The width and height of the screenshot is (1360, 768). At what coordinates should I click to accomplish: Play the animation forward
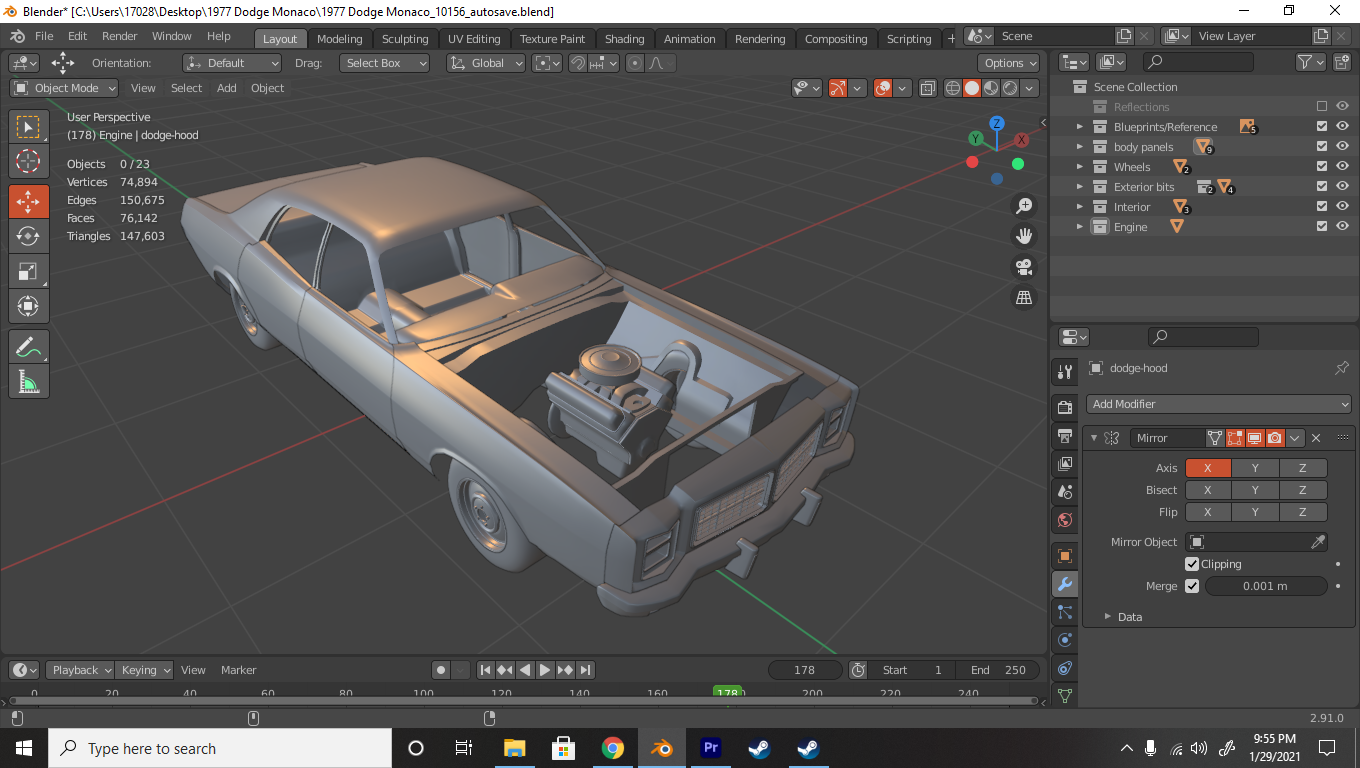point(545,670)
